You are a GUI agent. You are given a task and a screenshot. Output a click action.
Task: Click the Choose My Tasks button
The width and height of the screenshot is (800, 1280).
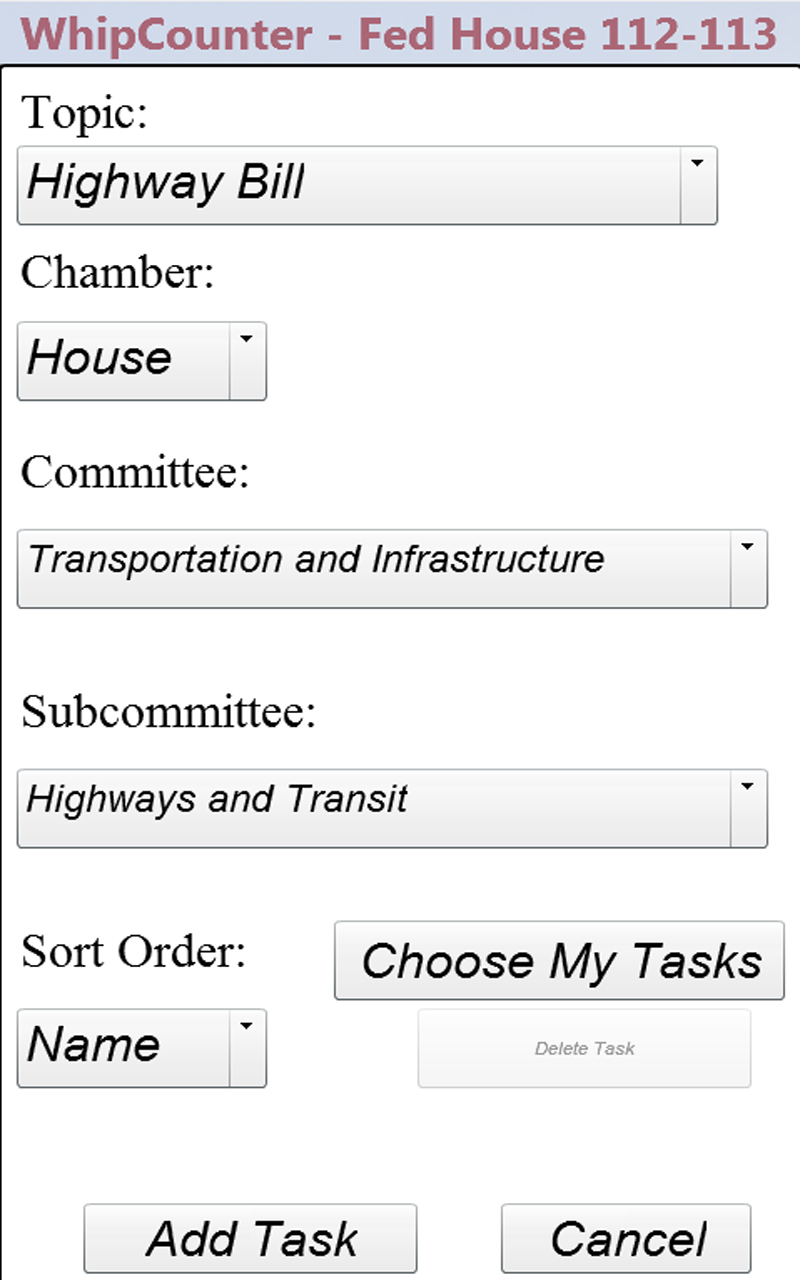(x=557, y=961)
